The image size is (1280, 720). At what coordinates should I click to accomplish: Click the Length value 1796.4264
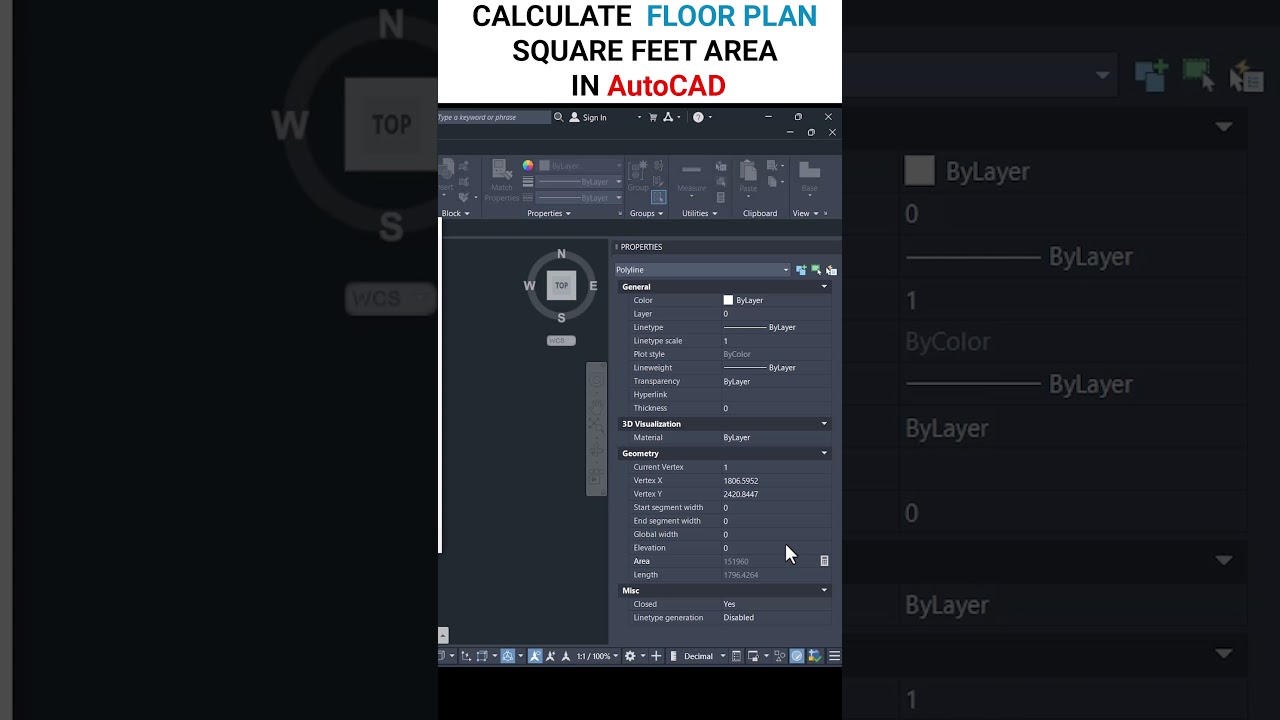(x=741, y=575)
